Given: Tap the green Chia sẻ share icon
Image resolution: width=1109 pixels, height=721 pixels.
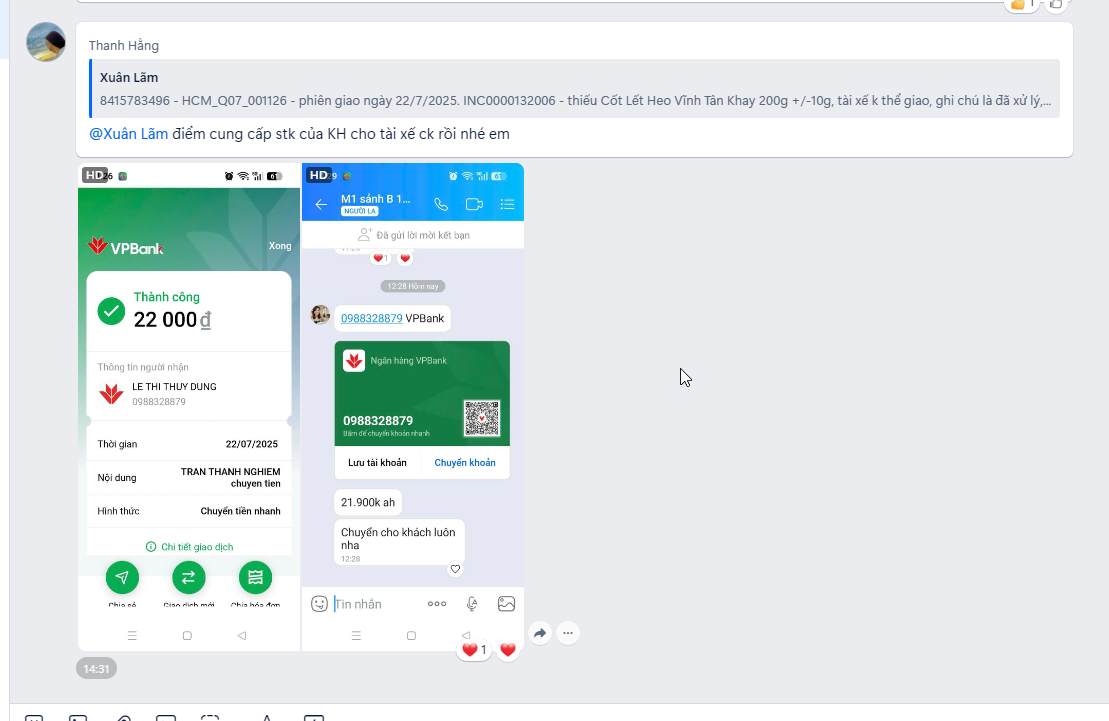Looking at the screenshot, I should [122, 577].
